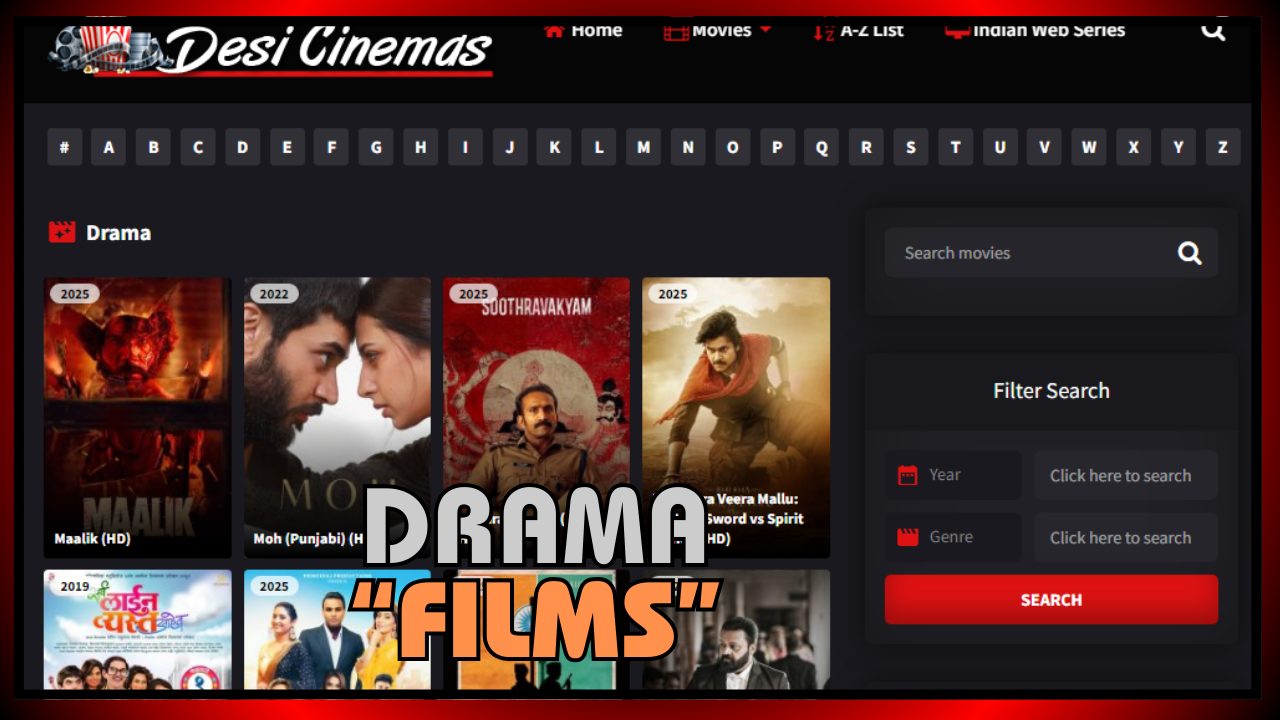The width and height of the screenshot is (1280, 720).
Task: Click the magnifier icon inside Search movies box
Action: click(1189, 253)
